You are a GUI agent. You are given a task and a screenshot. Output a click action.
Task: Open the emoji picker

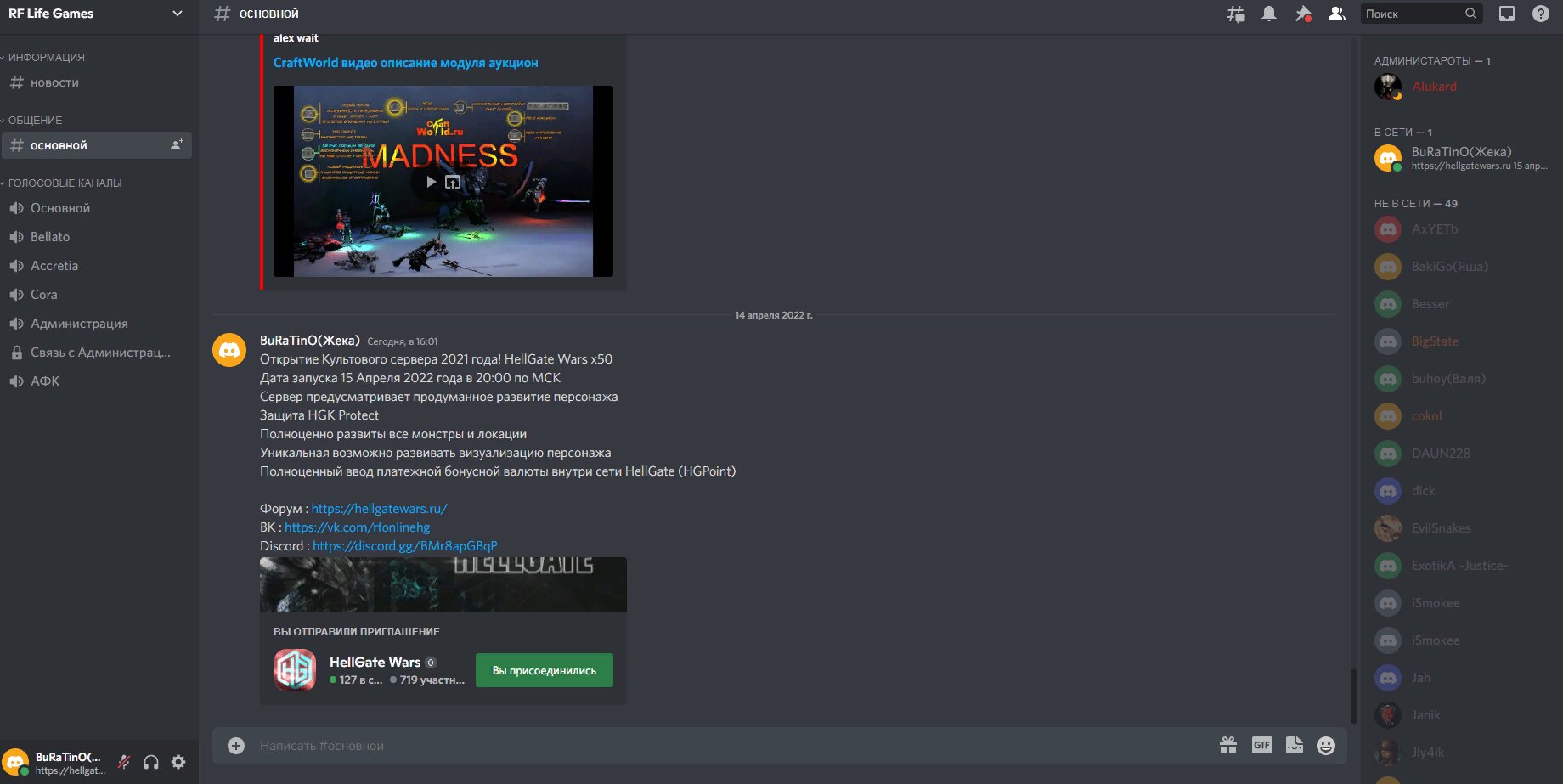(1326, 746)
